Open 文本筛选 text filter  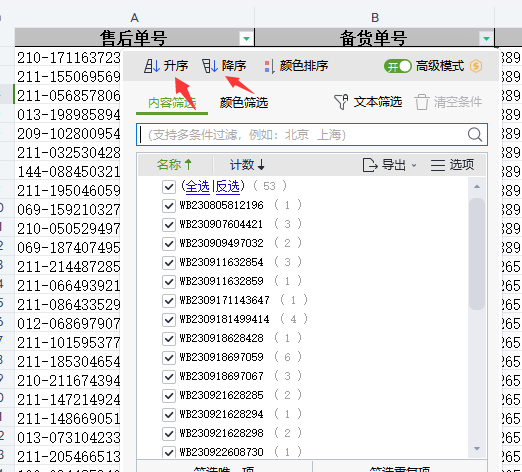click(368, 102)
